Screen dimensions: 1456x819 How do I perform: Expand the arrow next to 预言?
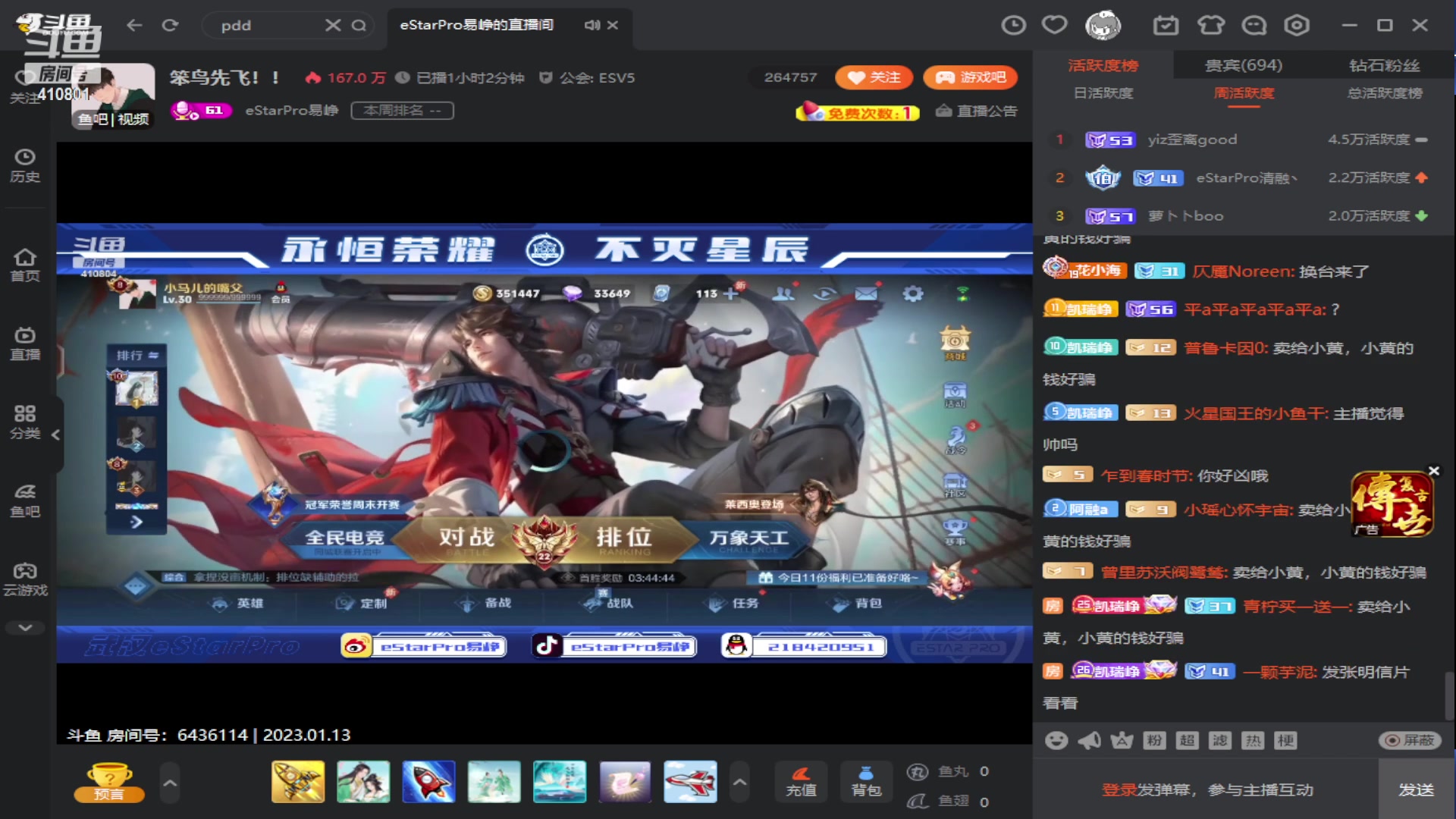pyautogui.click(x=170, y=783)
